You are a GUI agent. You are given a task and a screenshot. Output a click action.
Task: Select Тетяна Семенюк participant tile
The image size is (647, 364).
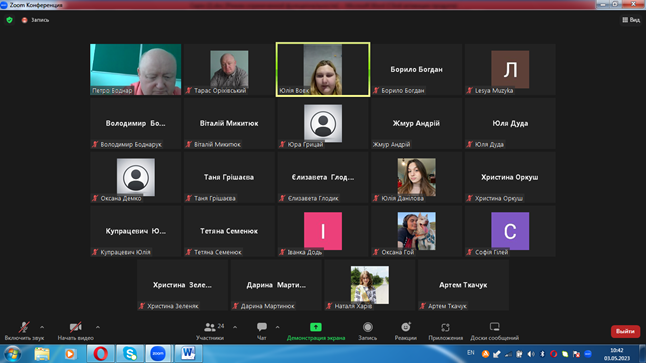[229, 231]
